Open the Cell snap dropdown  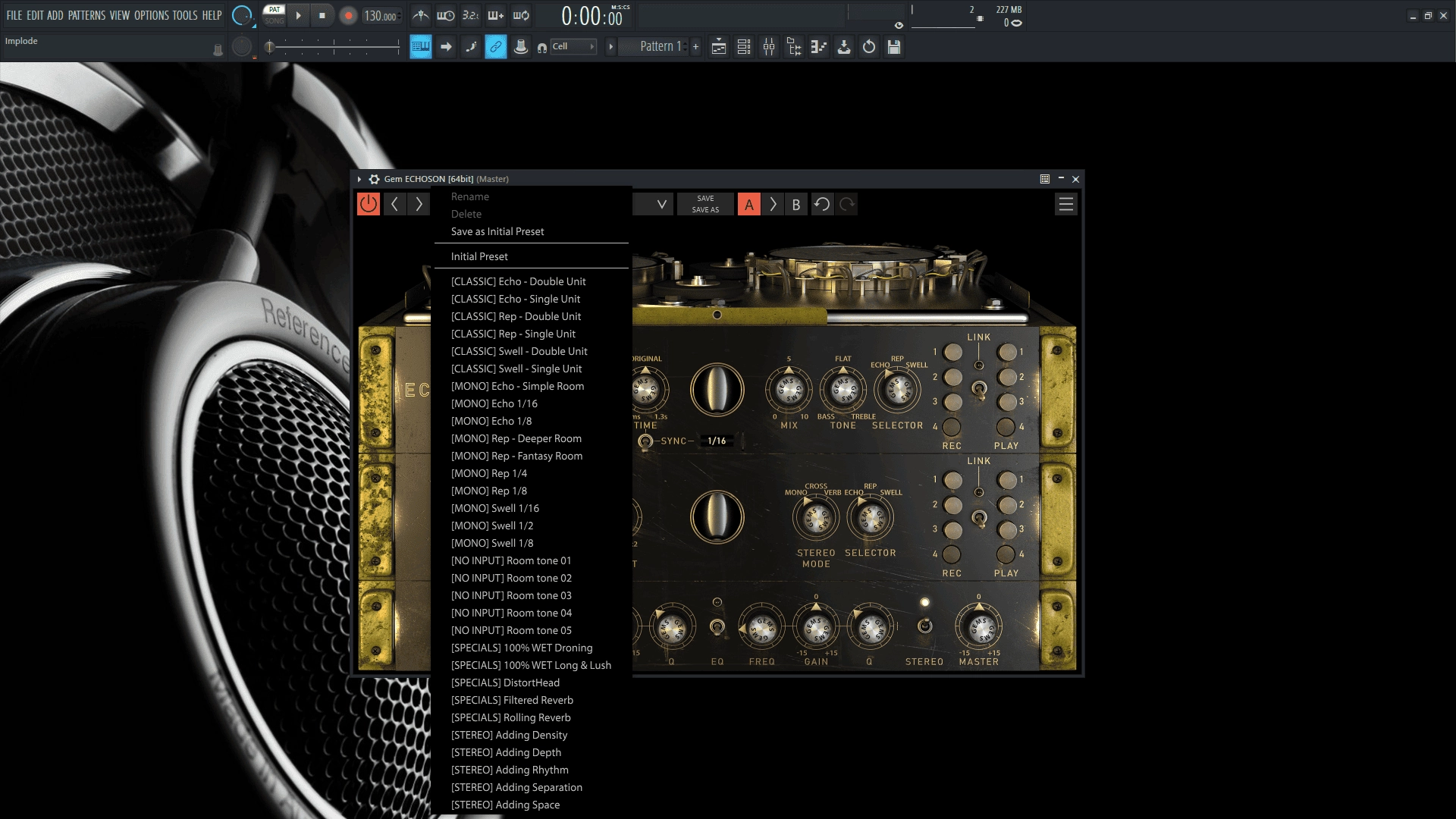[x=573, y=47]
